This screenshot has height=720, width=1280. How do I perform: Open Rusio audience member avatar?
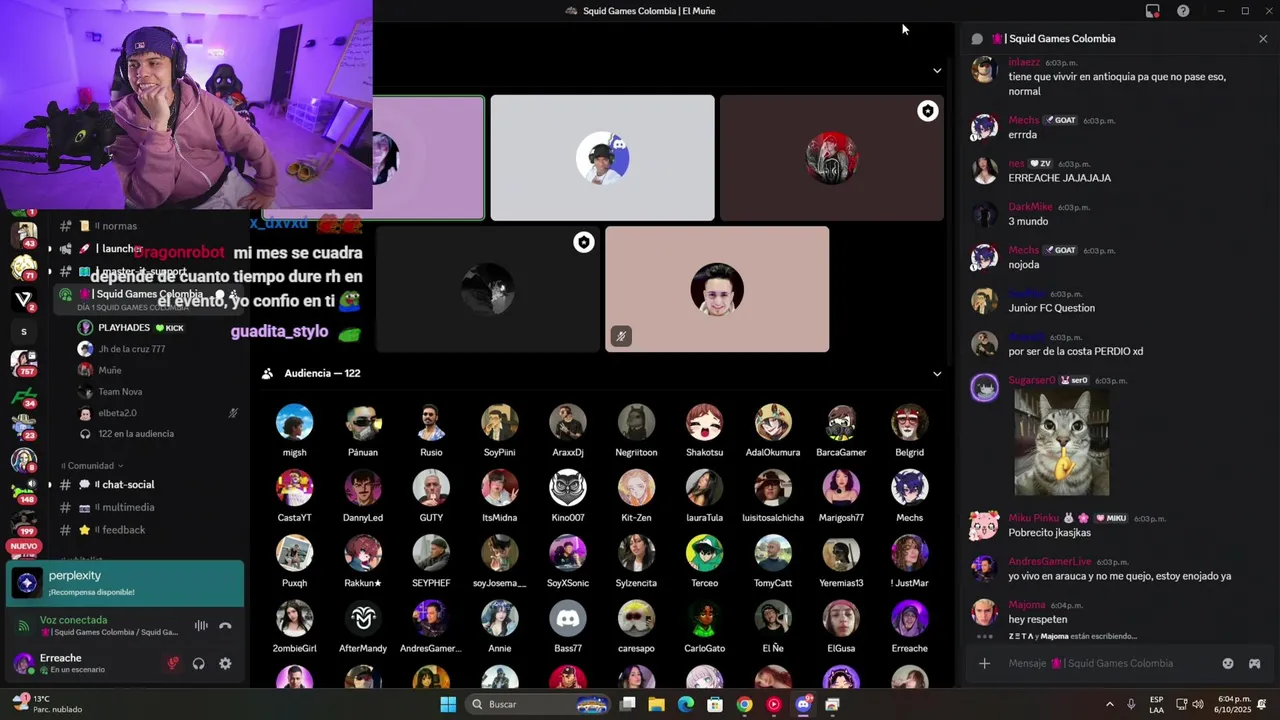pos(431,423)
